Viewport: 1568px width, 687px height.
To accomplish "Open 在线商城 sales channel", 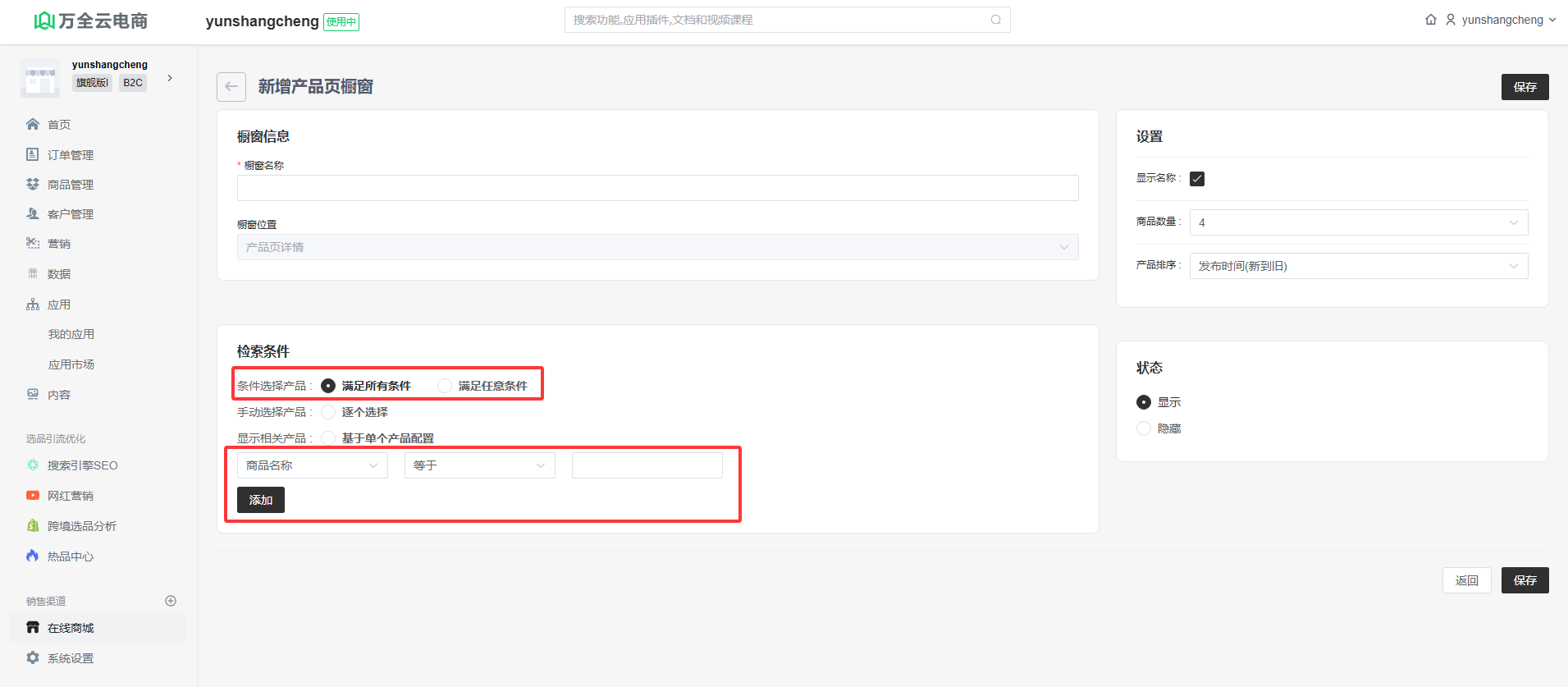I will tap(71, 628).
